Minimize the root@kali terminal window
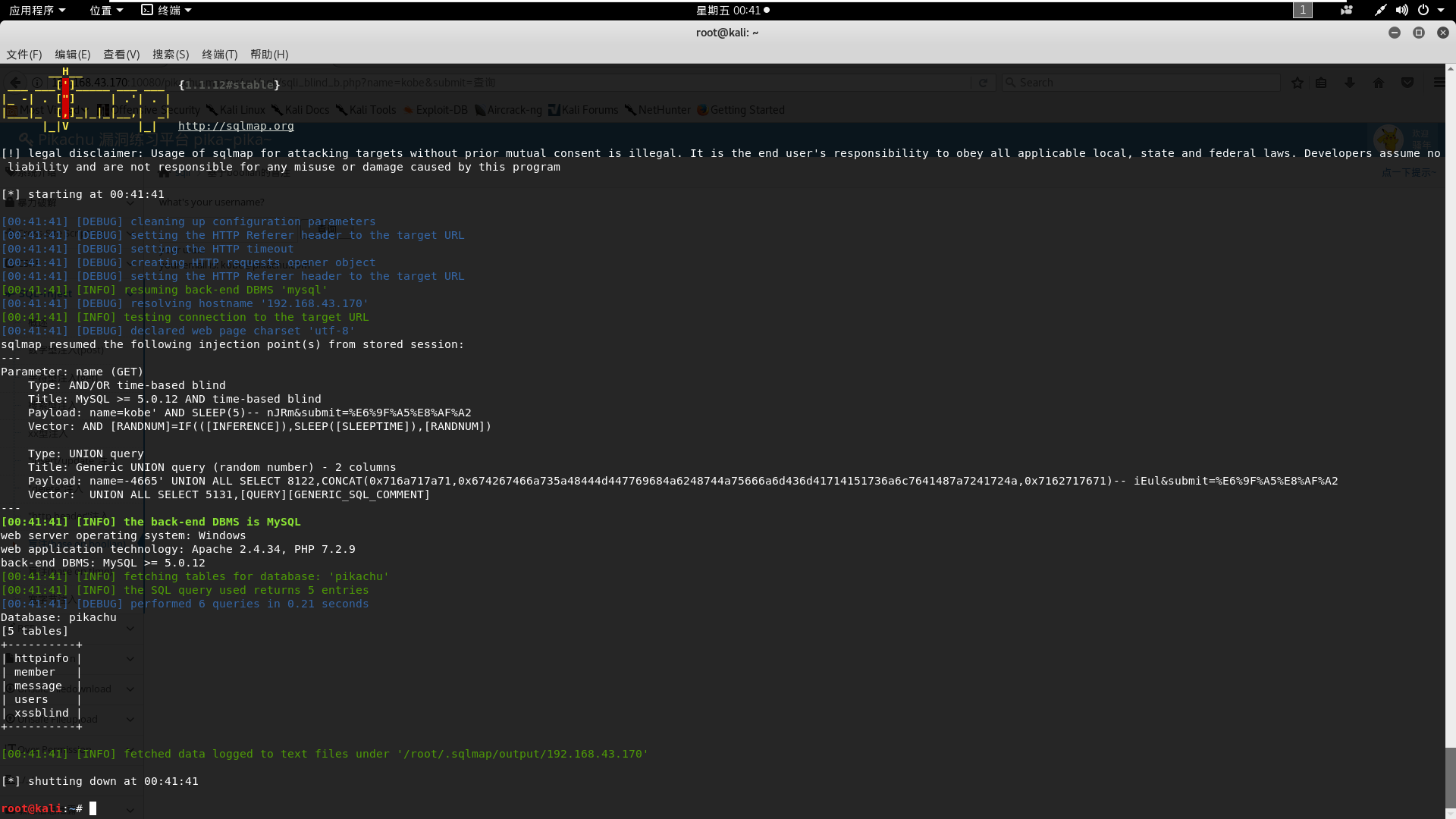Viewport: 1456px width, 819px height. click(x=1394, y=33)
